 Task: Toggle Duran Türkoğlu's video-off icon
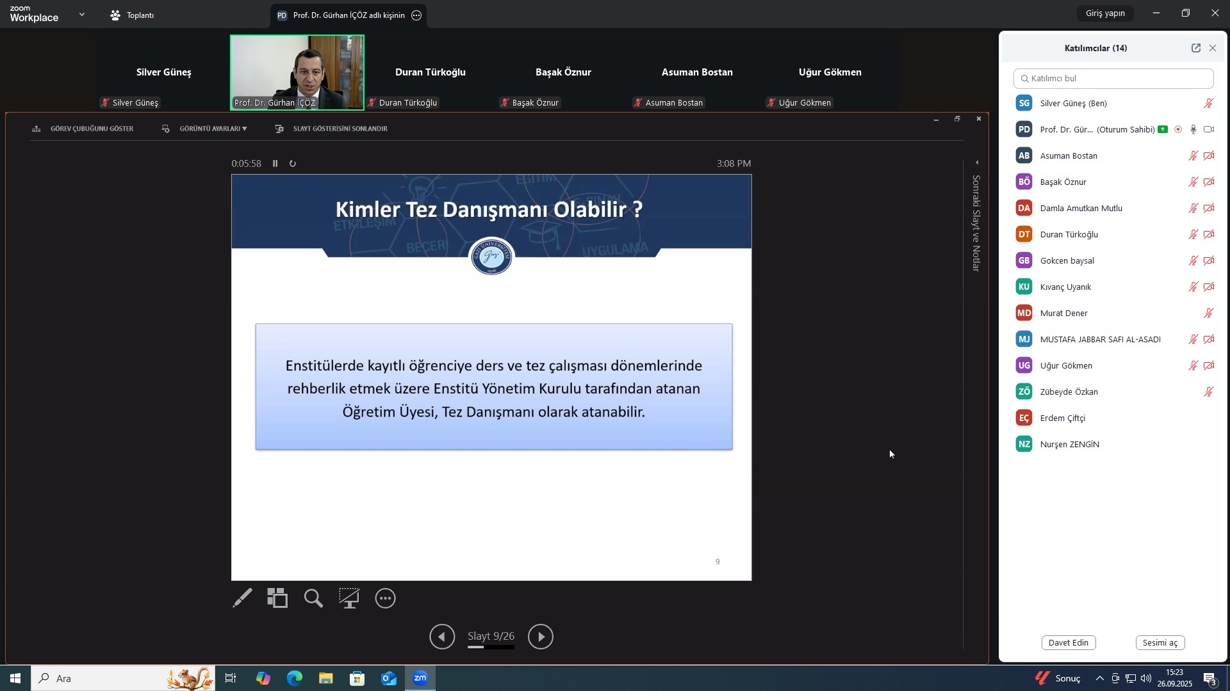coord(1209,235)
